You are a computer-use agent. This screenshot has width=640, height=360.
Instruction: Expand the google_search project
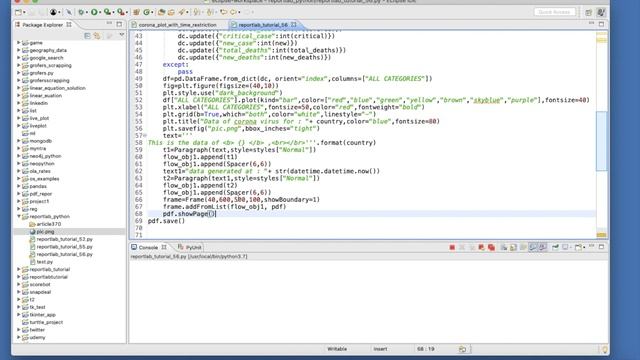point(18,58)
